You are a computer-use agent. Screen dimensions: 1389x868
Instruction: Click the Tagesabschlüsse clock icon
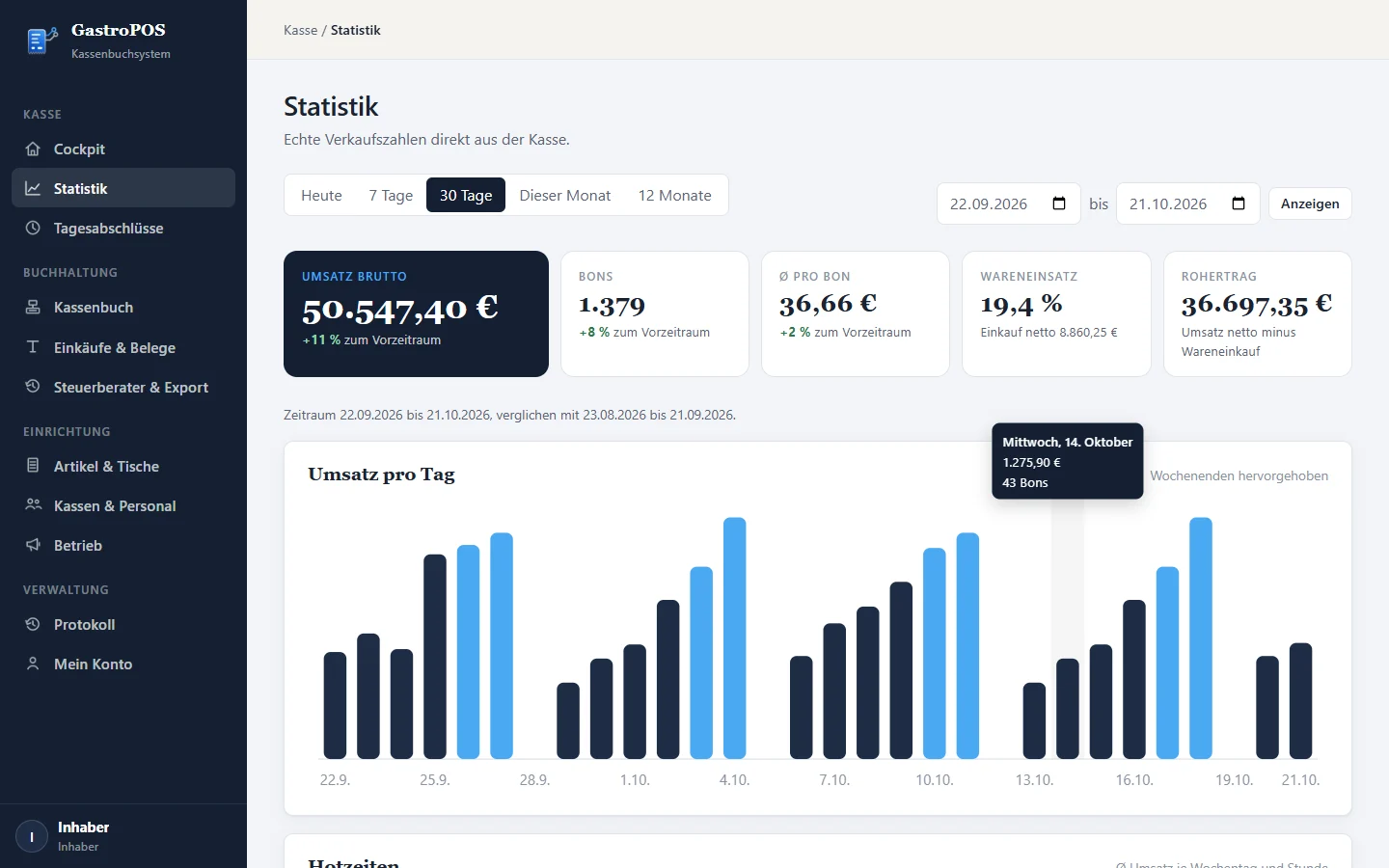click(33, 228)
